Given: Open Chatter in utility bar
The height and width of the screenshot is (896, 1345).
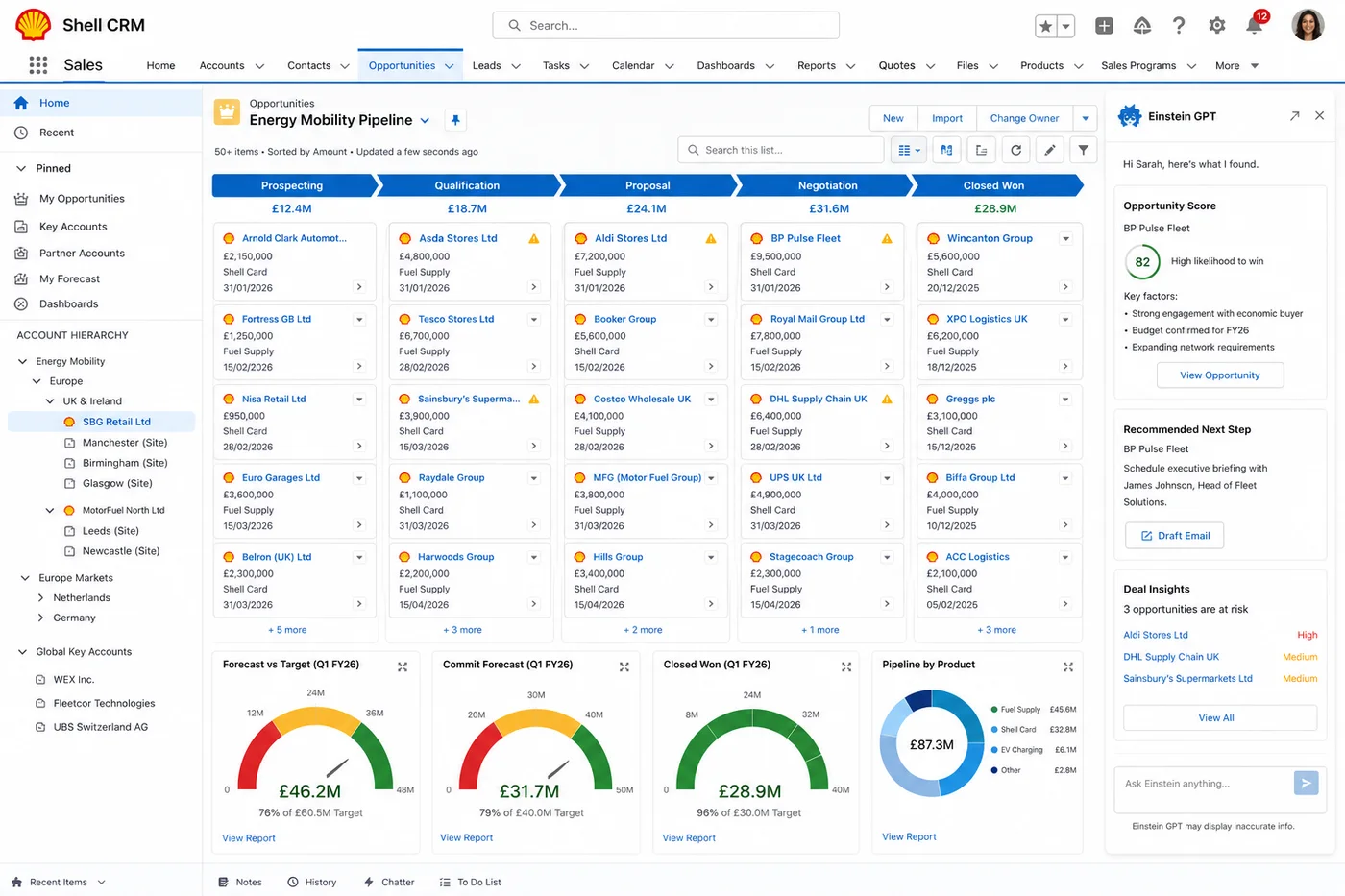Looking at the screenshot, I should tap(388, 882).
